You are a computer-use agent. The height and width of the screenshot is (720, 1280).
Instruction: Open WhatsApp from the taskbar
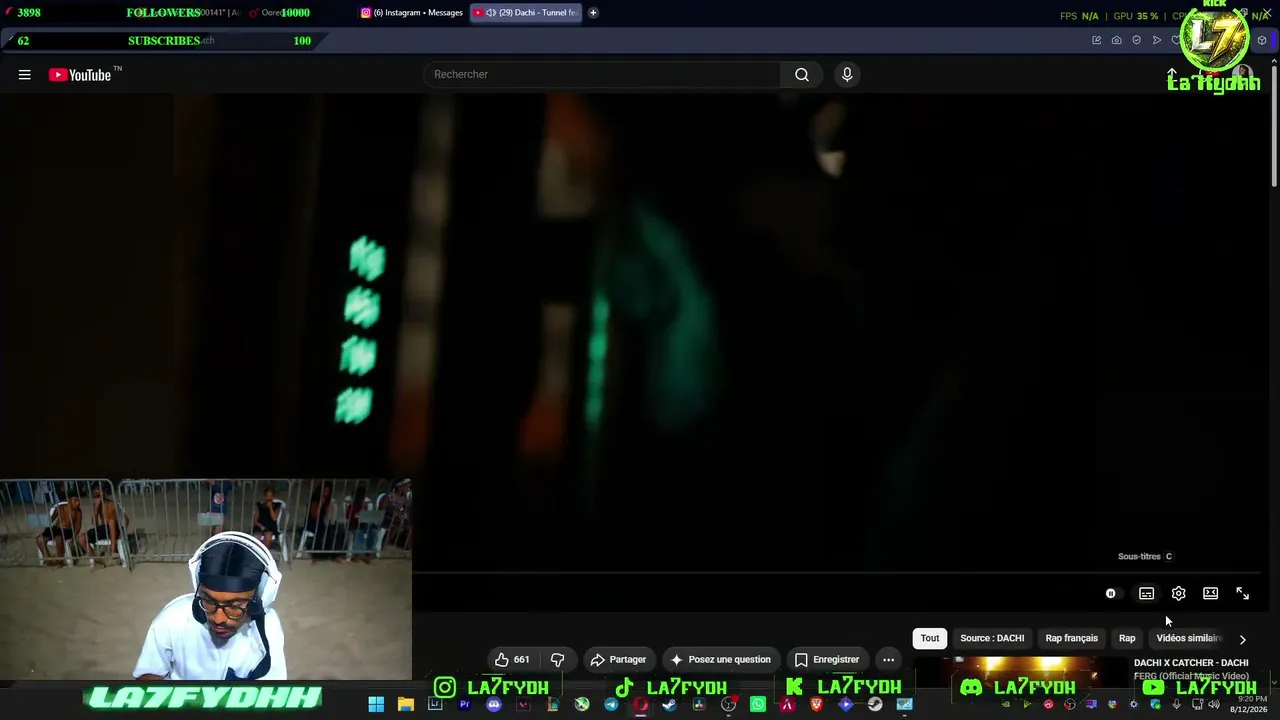758,705
